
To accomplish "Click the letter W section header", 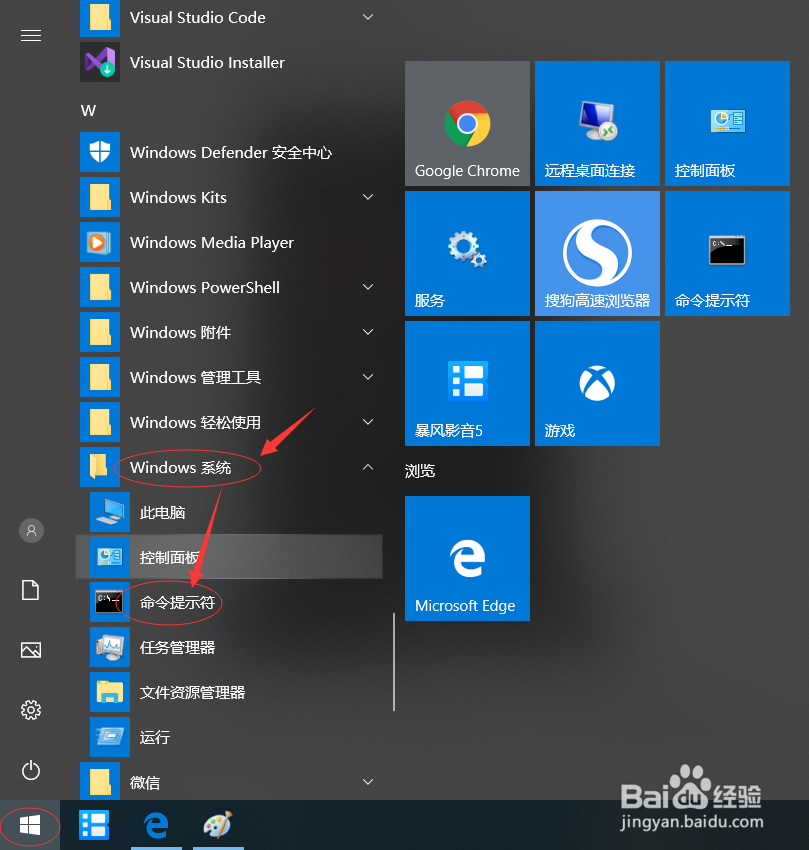I will pos(88,111).
